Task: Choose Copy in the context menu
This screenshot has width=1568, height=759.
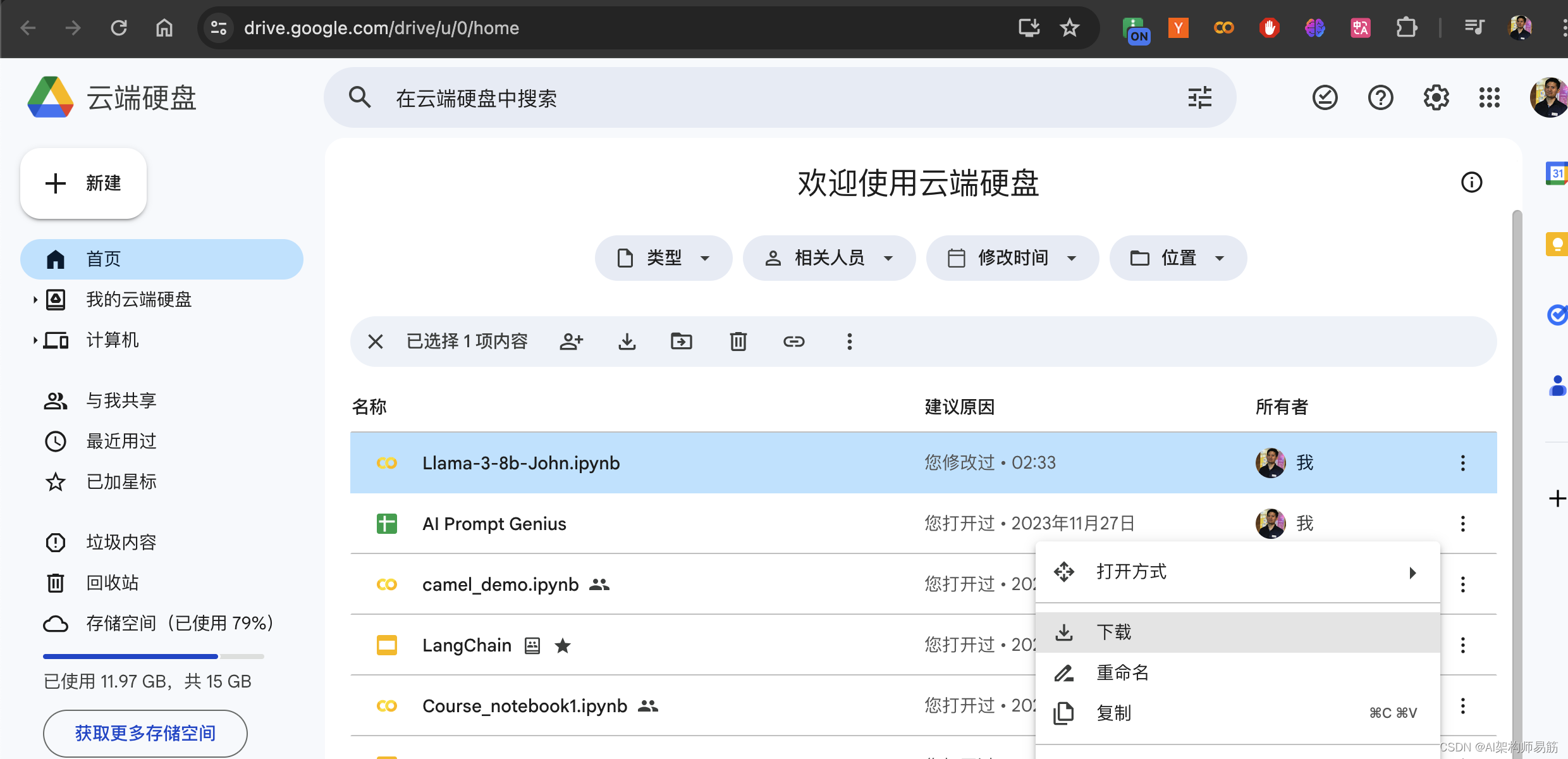Action: [1237, 713]
